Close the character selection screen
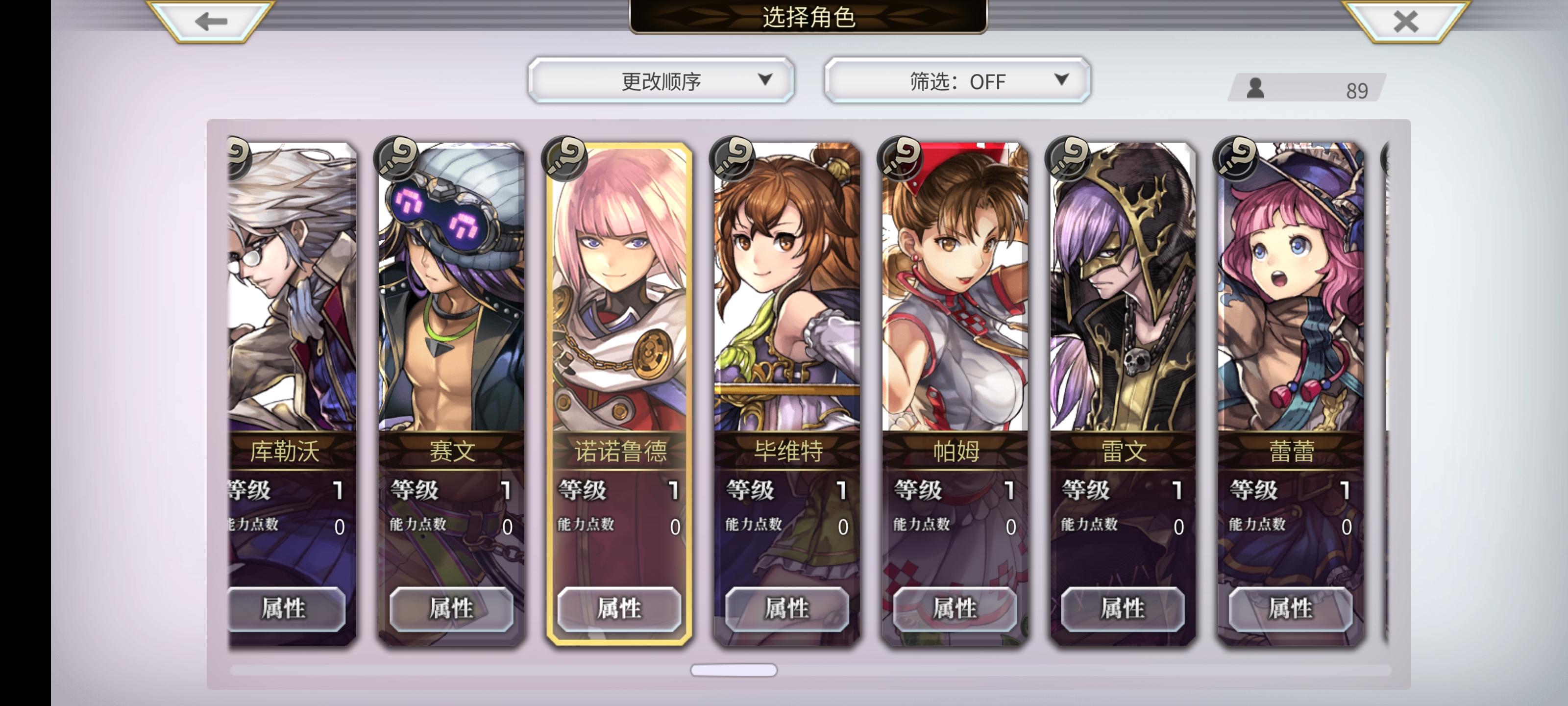 (x=1405, y=21)
